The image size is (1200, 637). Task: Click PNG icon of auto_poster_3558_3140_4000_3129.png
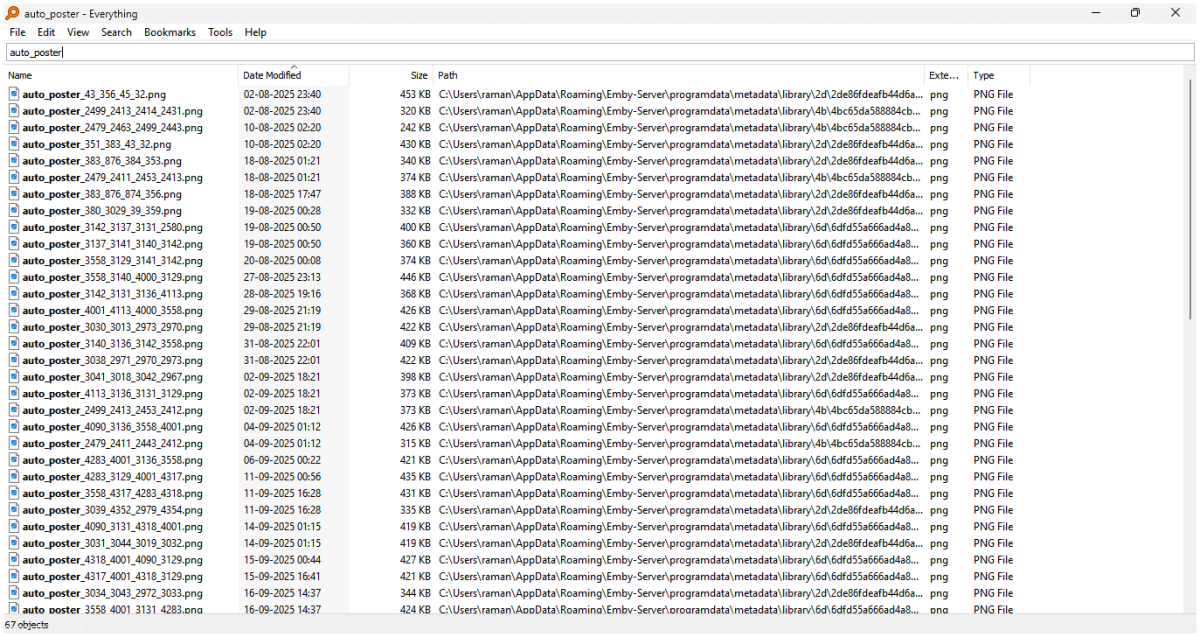[x=14, y=277]
